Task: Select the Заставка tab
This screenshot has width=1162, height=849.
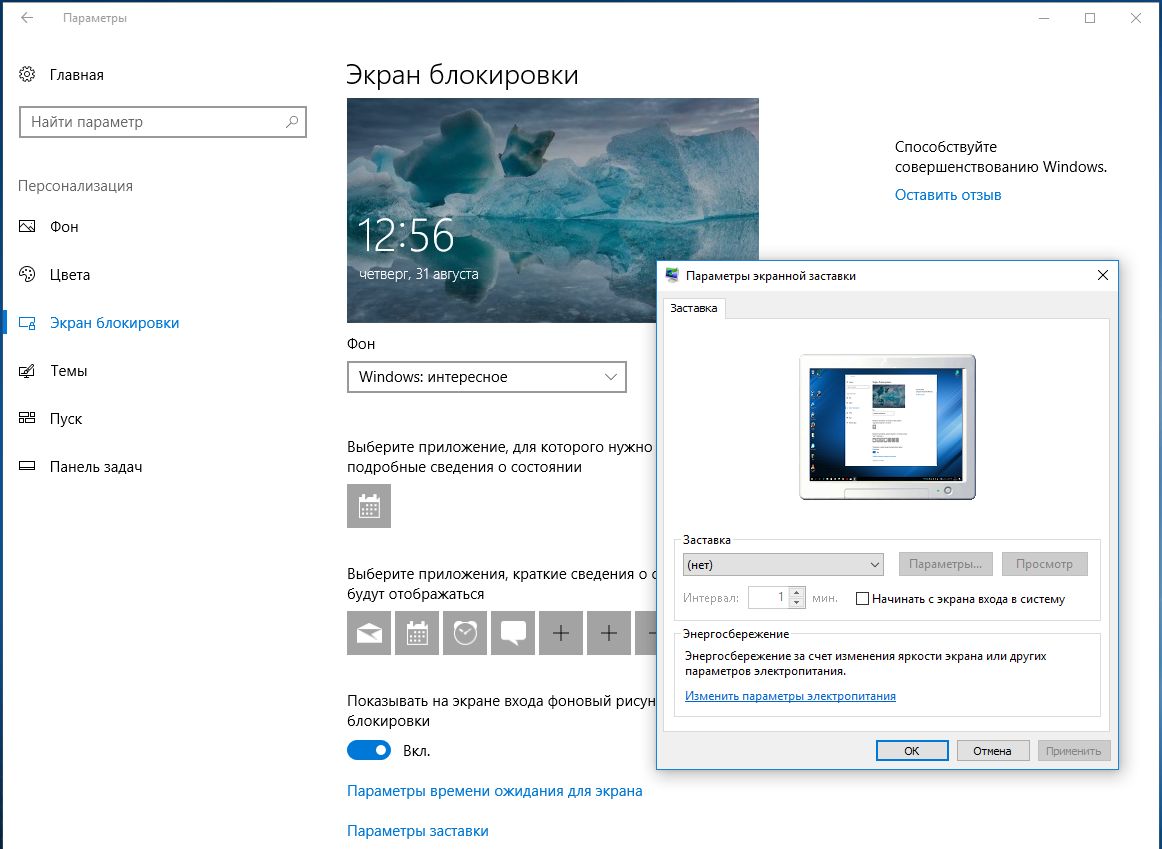Action: (694, 308)
